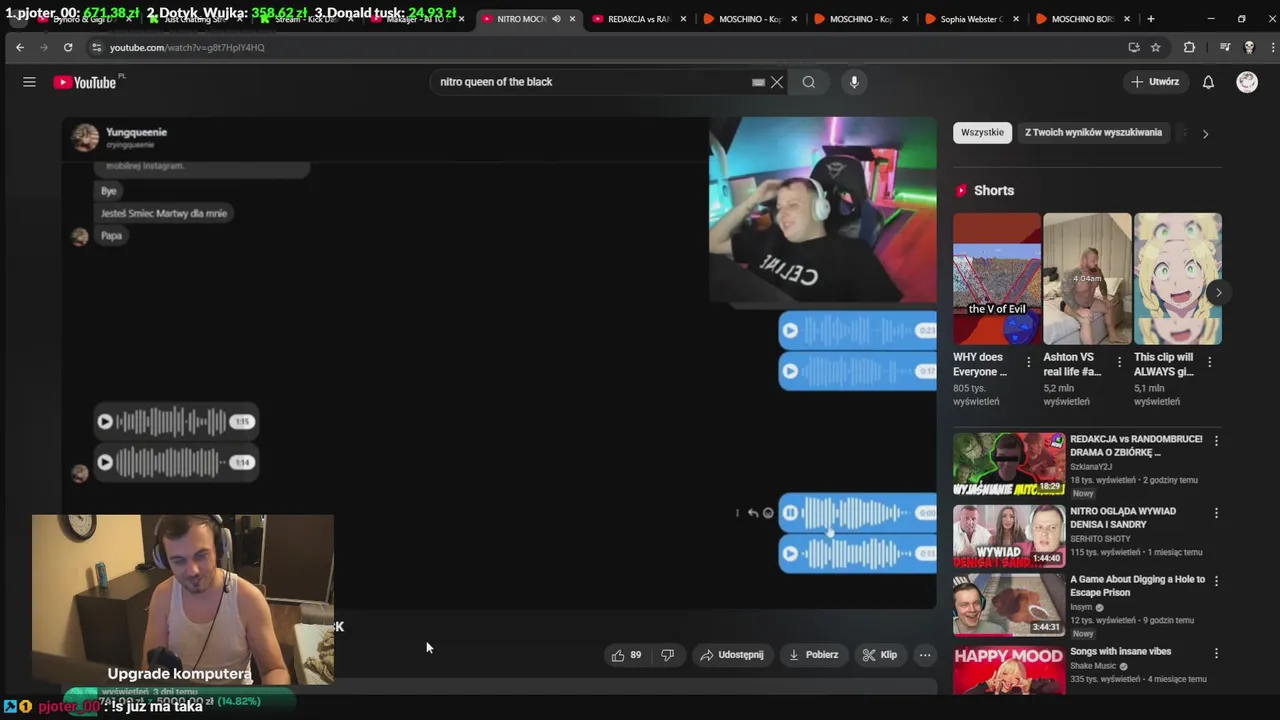Open more video actions ellipsis
This screenshot has width=1280, height=720.
point(925,655)
